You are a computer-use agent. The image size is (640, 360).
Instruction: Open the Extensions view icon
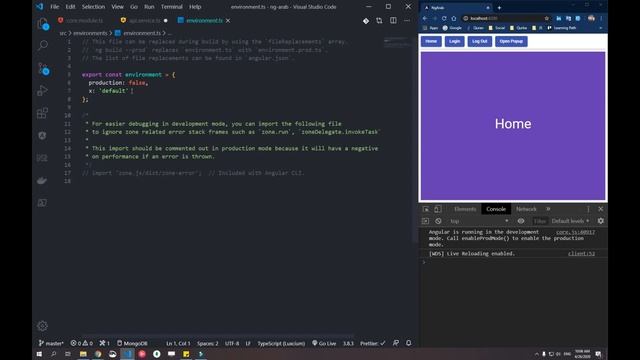(42, 113)
